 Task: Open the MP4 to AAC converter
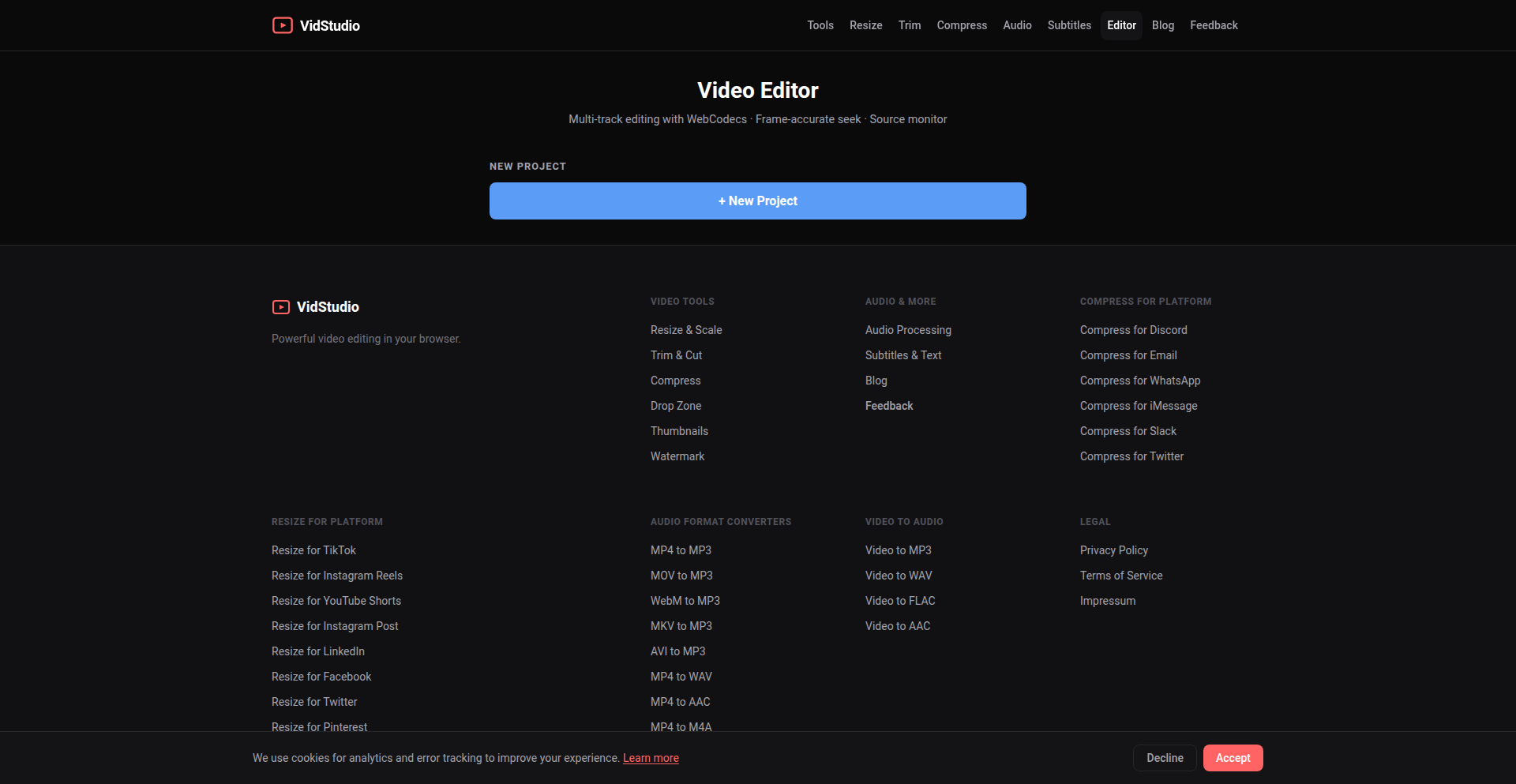tap(681, 702)
